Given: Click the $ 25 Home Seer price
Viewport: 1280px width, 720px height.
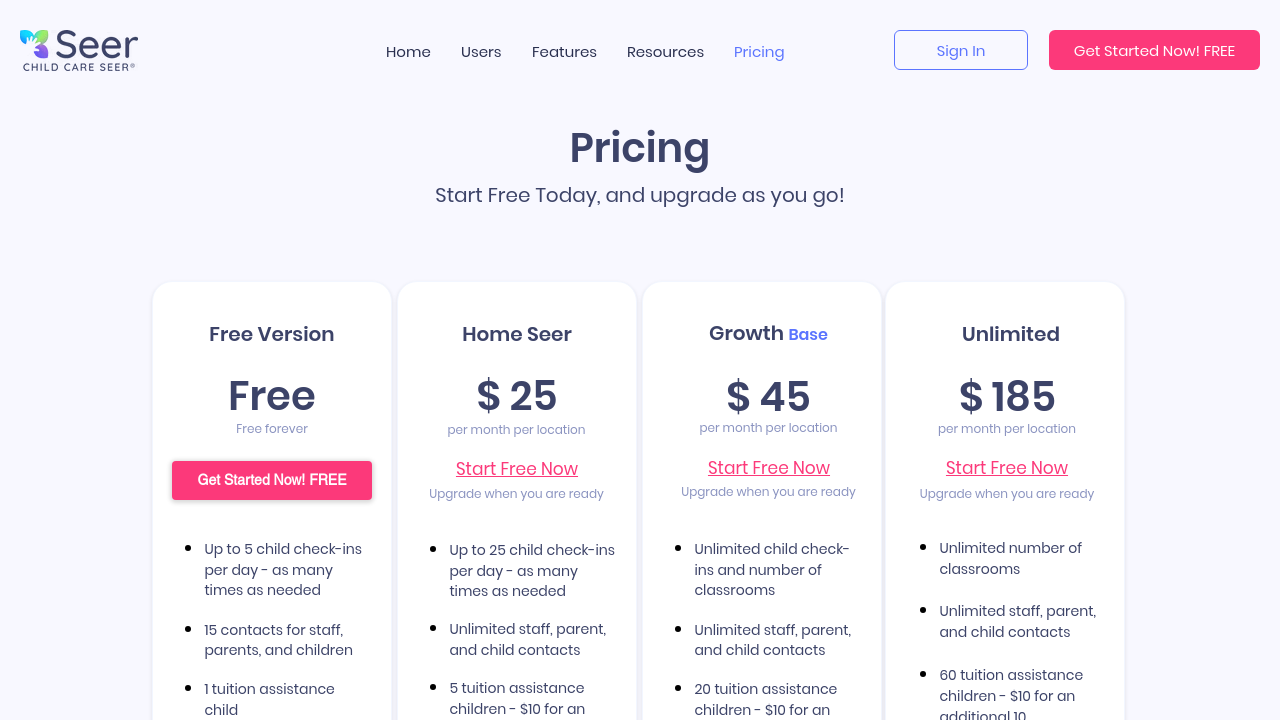Looking at the screenshot, I should pyautogui.click(x=517, y=396).
